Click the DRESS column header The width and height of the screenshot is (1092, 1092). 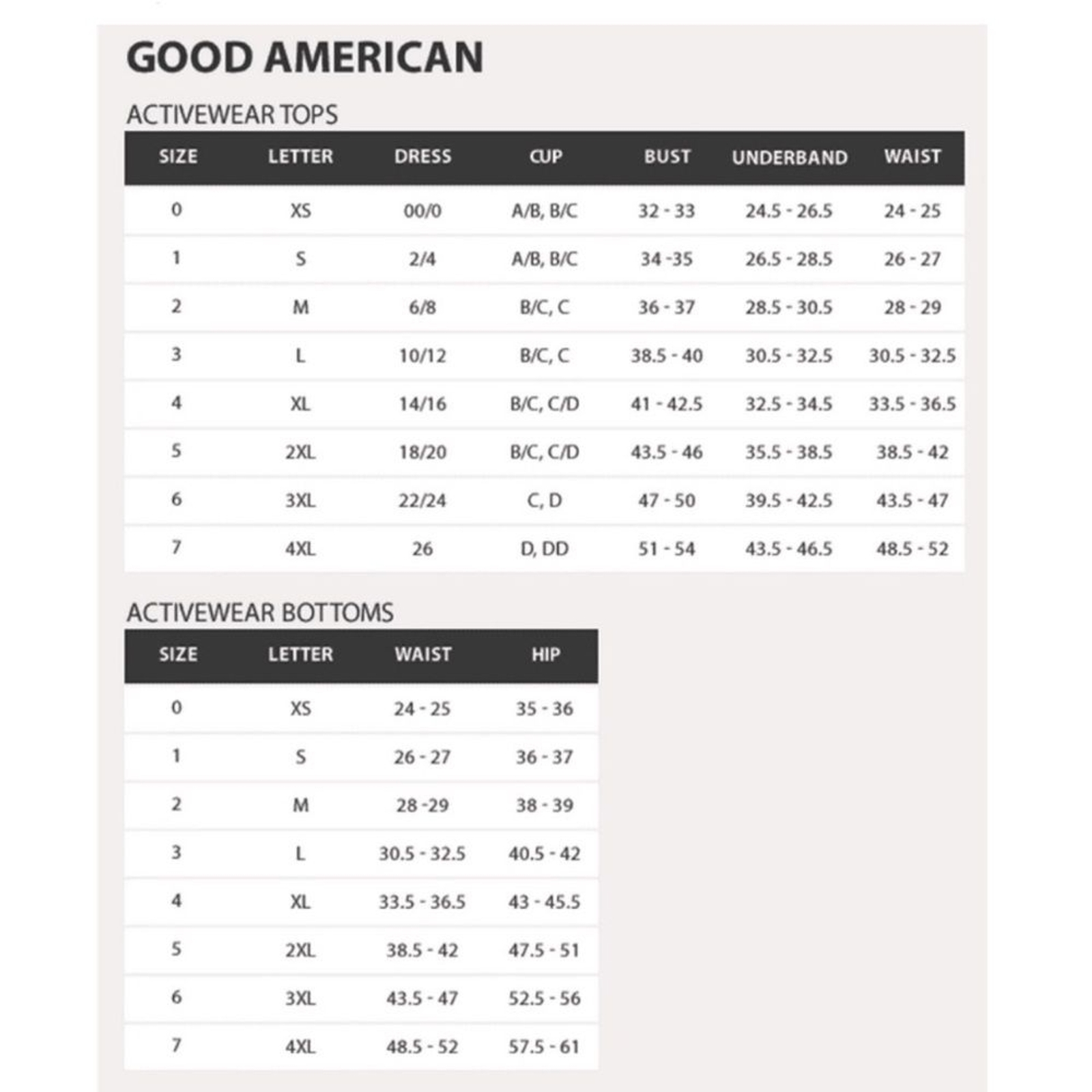422,156
